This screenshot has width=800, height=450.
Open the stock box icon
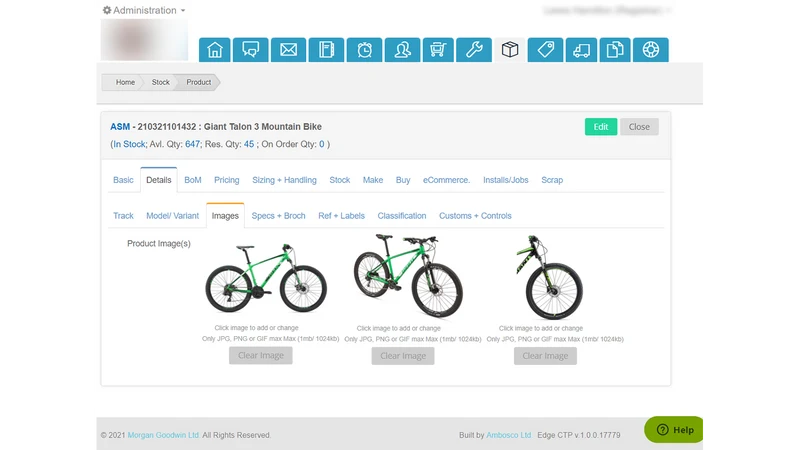(510, 49)
